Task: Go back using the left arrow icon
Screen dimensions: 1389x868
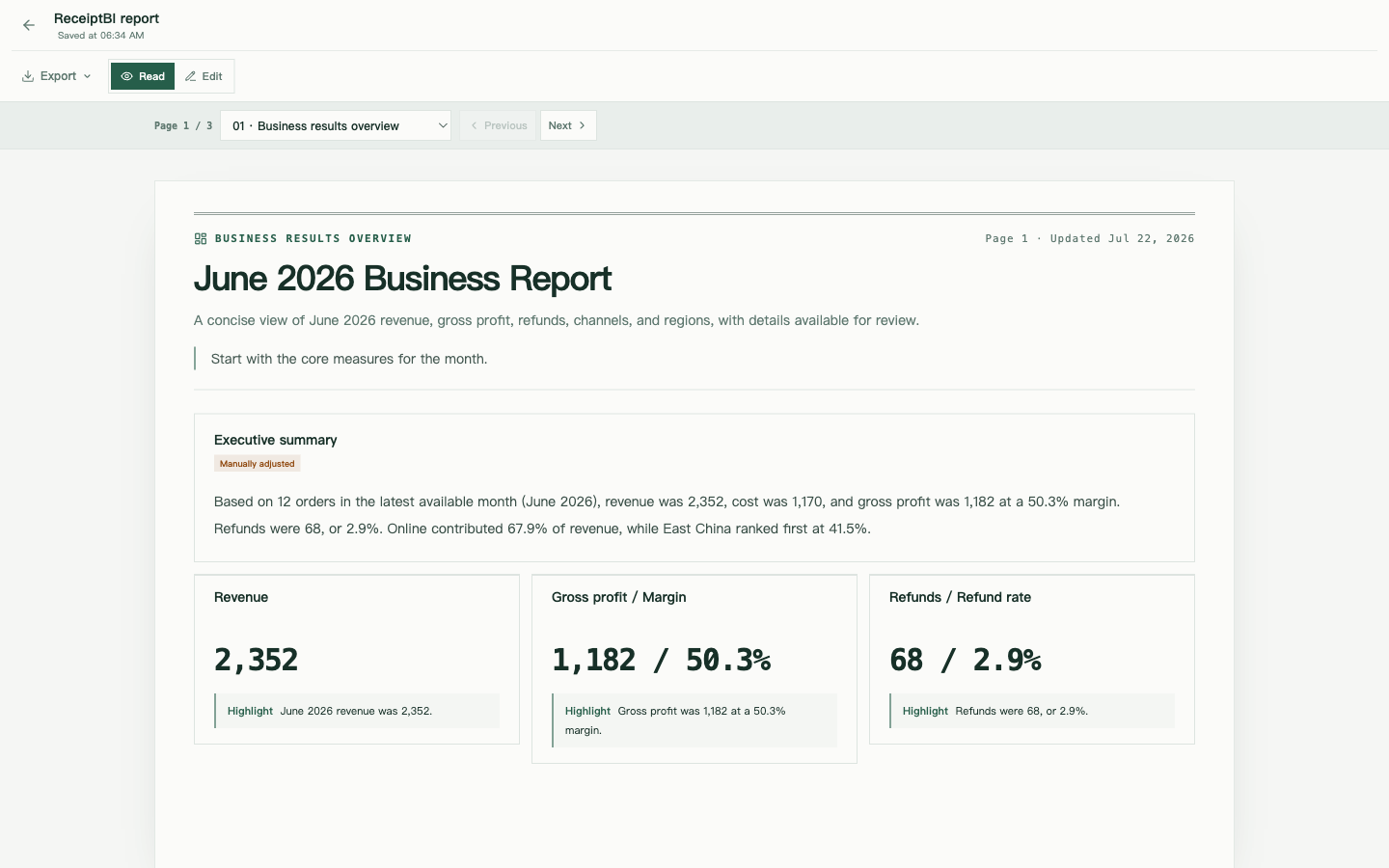Action: point(29,26)
